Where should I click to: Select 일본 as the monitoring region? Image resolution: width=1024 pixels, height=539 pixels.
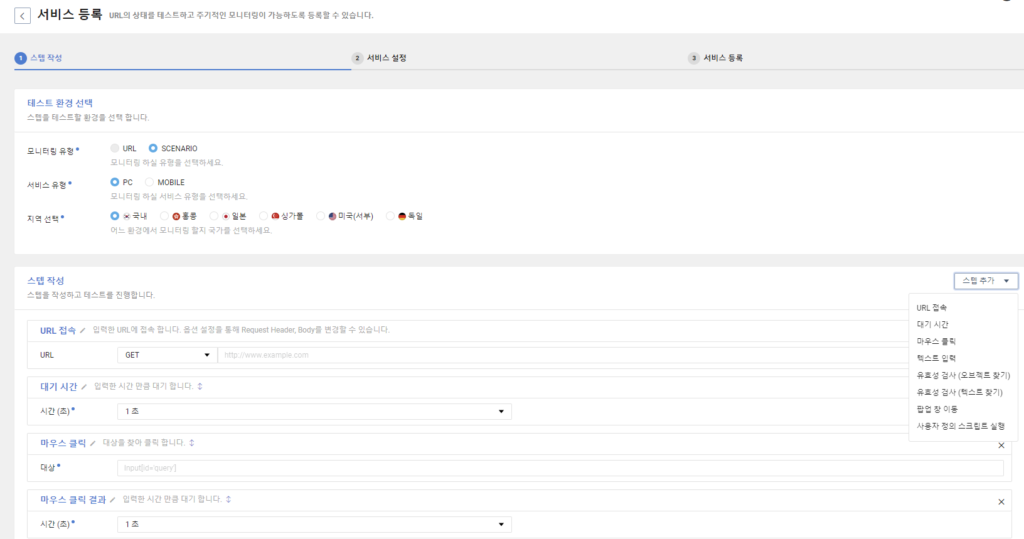click(214, 216)
